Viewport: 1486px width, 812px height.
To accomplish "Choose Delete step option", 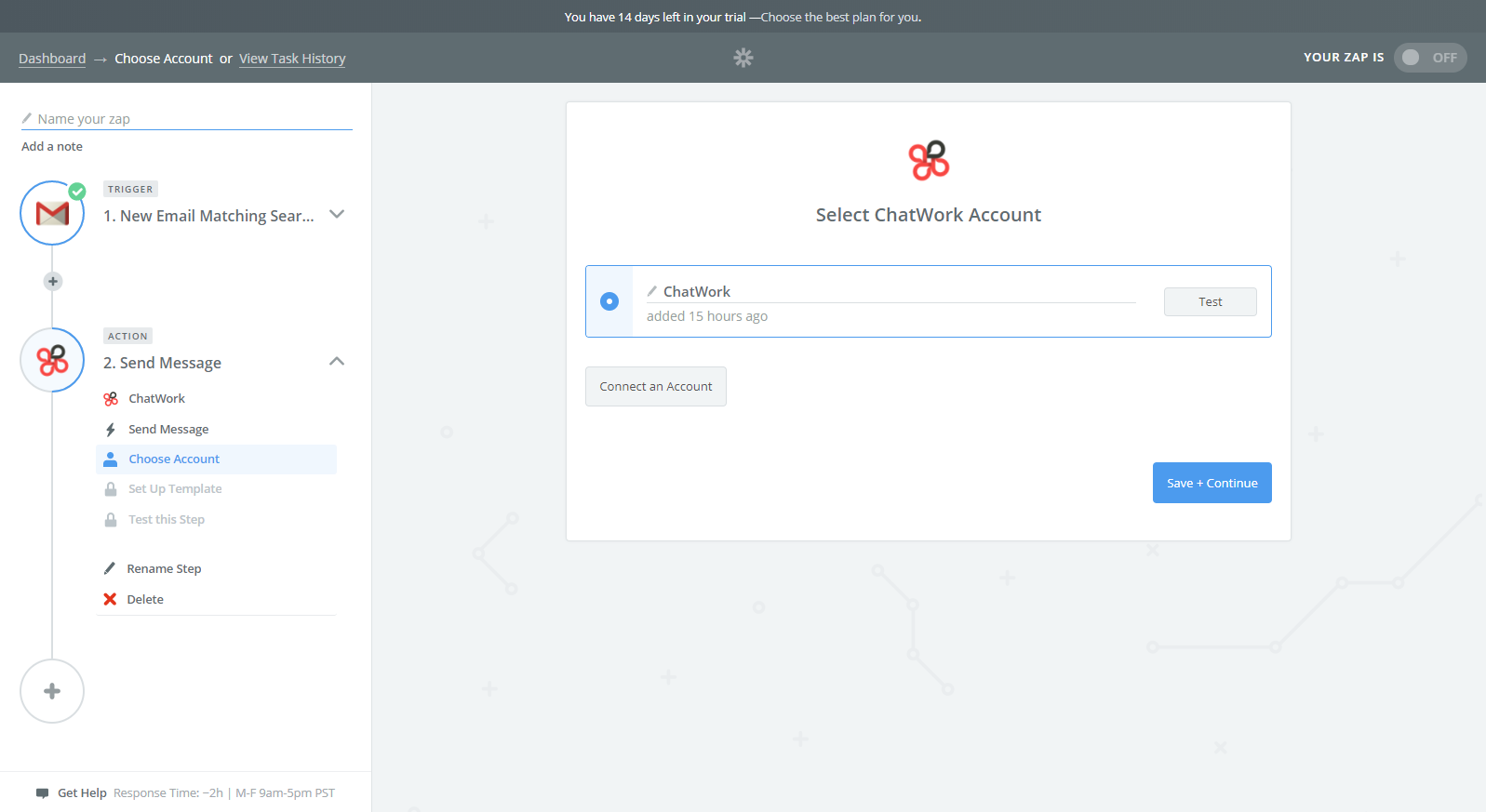I will tap(145, 599).
